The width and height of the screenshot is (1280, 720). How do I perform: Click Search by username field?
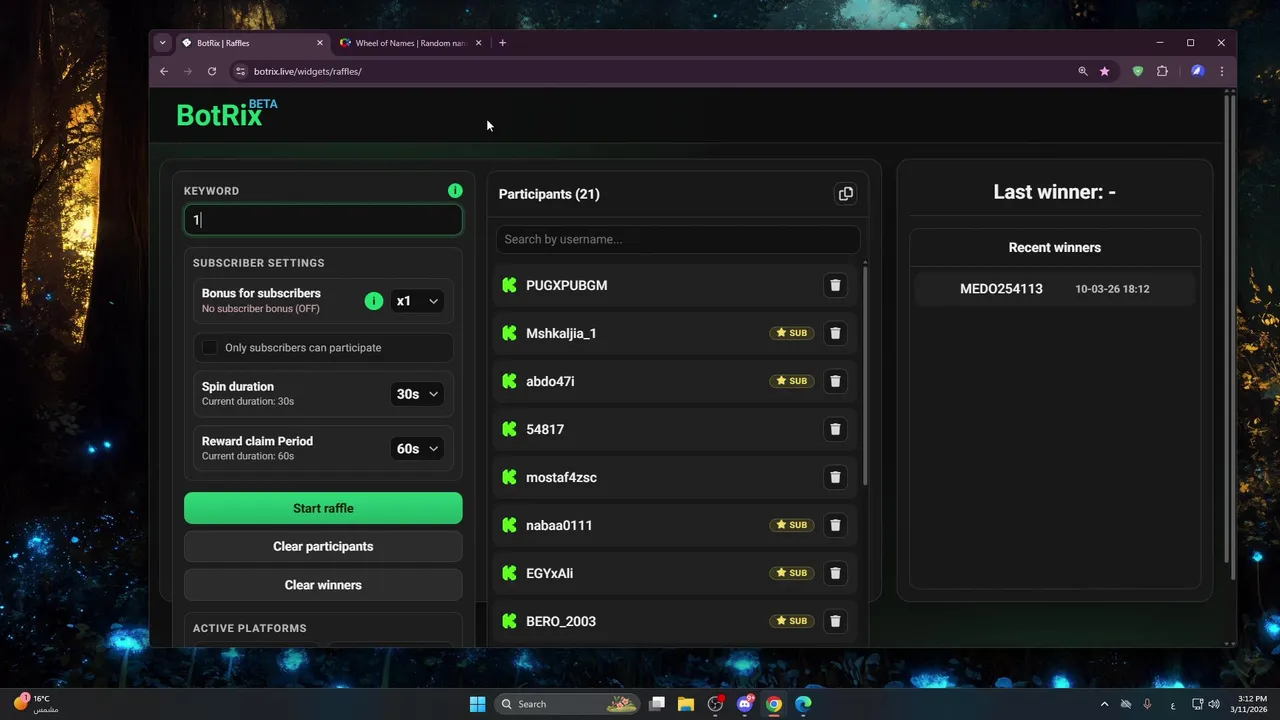(x=678, y=239)
